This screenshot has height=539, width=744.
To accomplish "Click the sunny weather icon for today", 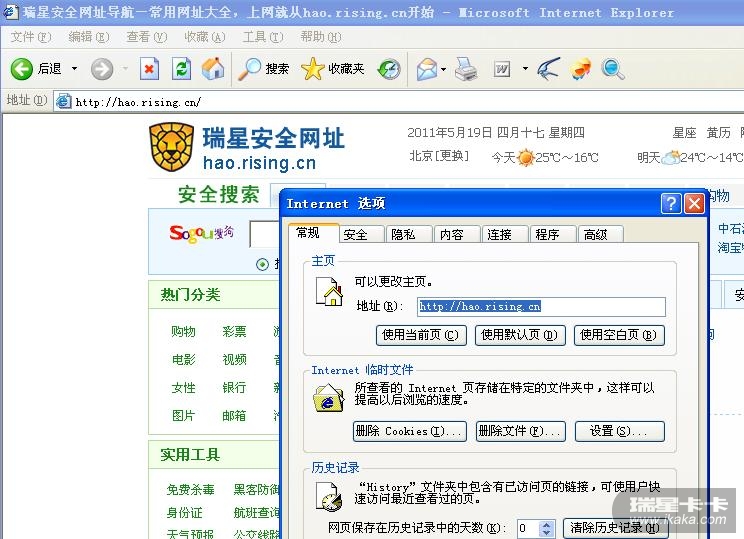I will (525, 158).
